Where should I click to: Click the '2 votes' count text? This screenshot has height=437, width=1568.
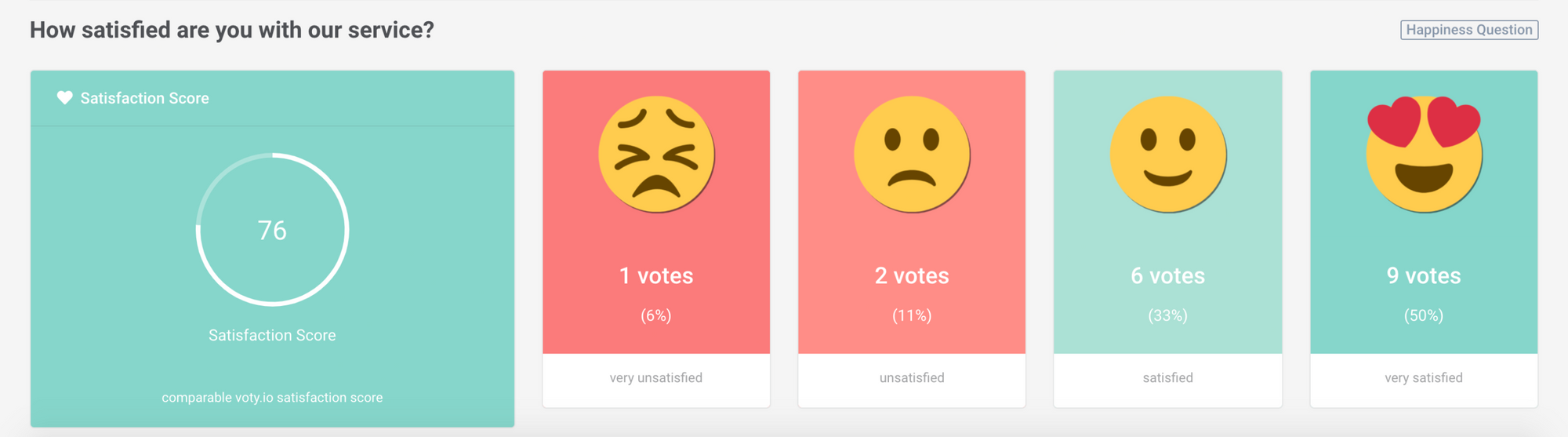pyautogui.click(x=912, y=275)
